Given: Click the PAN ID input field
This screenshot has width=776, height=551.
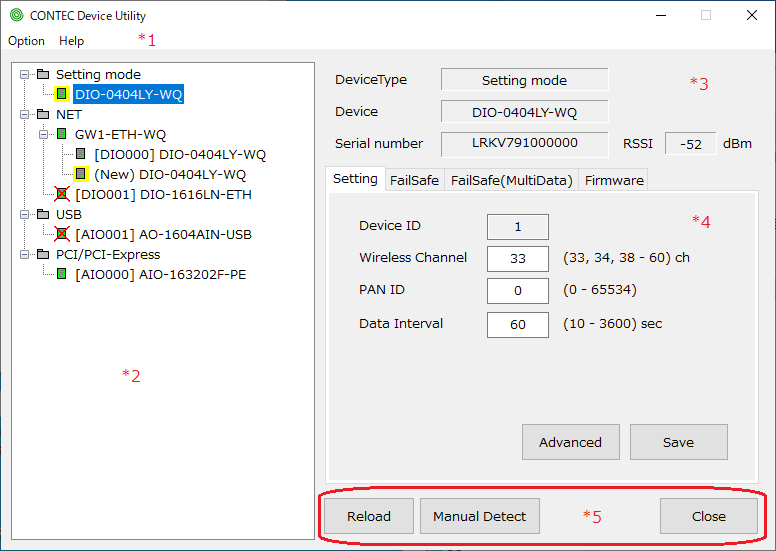Looking at the screenshot, I should click(x=518, y=291).
